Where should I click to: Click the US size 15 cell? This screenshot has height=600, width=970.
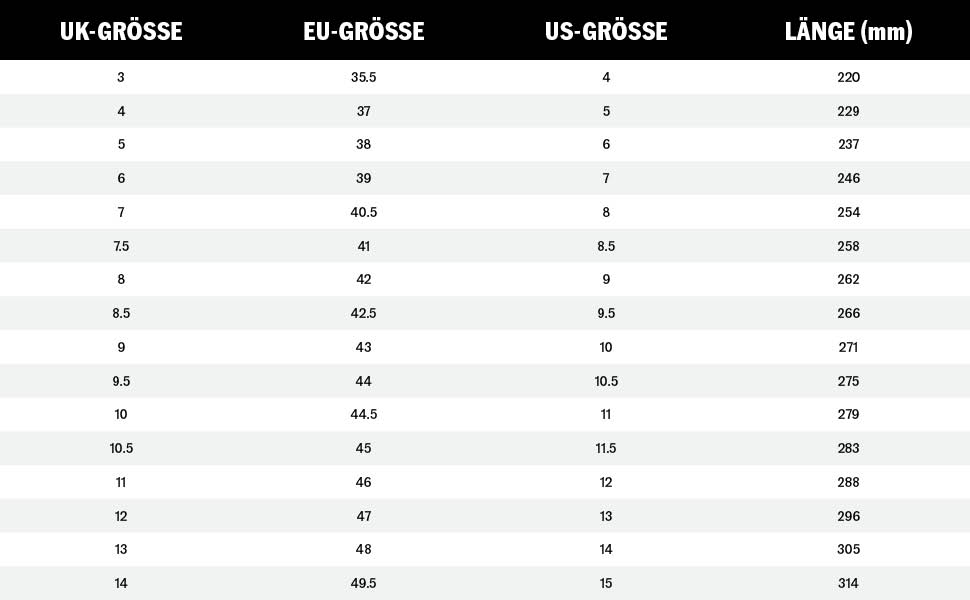tap(606, 583)
